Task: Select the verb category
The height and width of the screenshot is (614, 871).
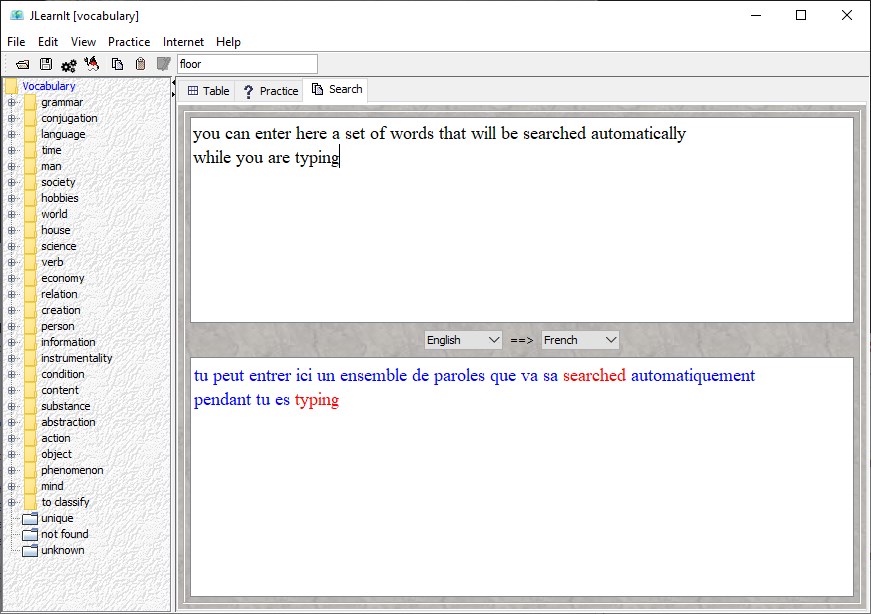Action: [x=52, y=262]
